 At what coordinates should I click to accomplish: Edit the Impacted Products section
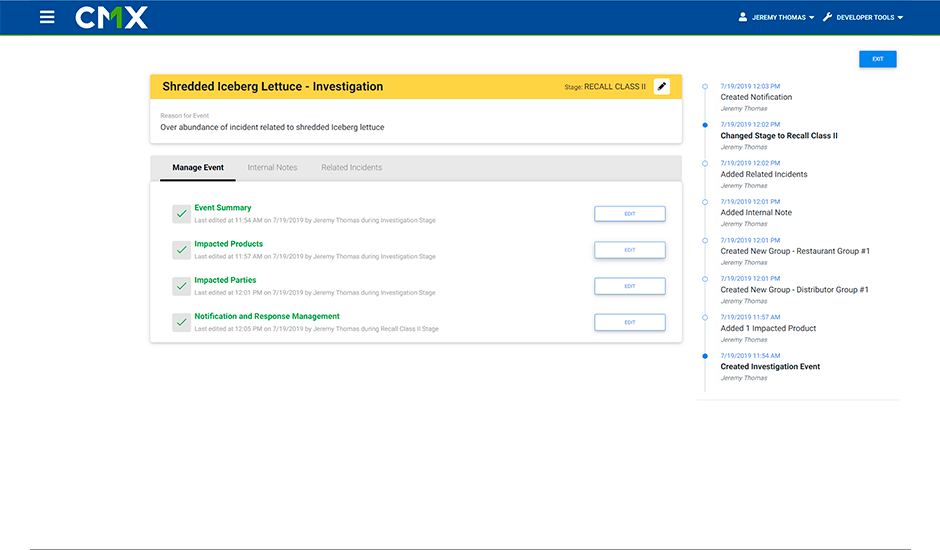click(x=629, y=250)
